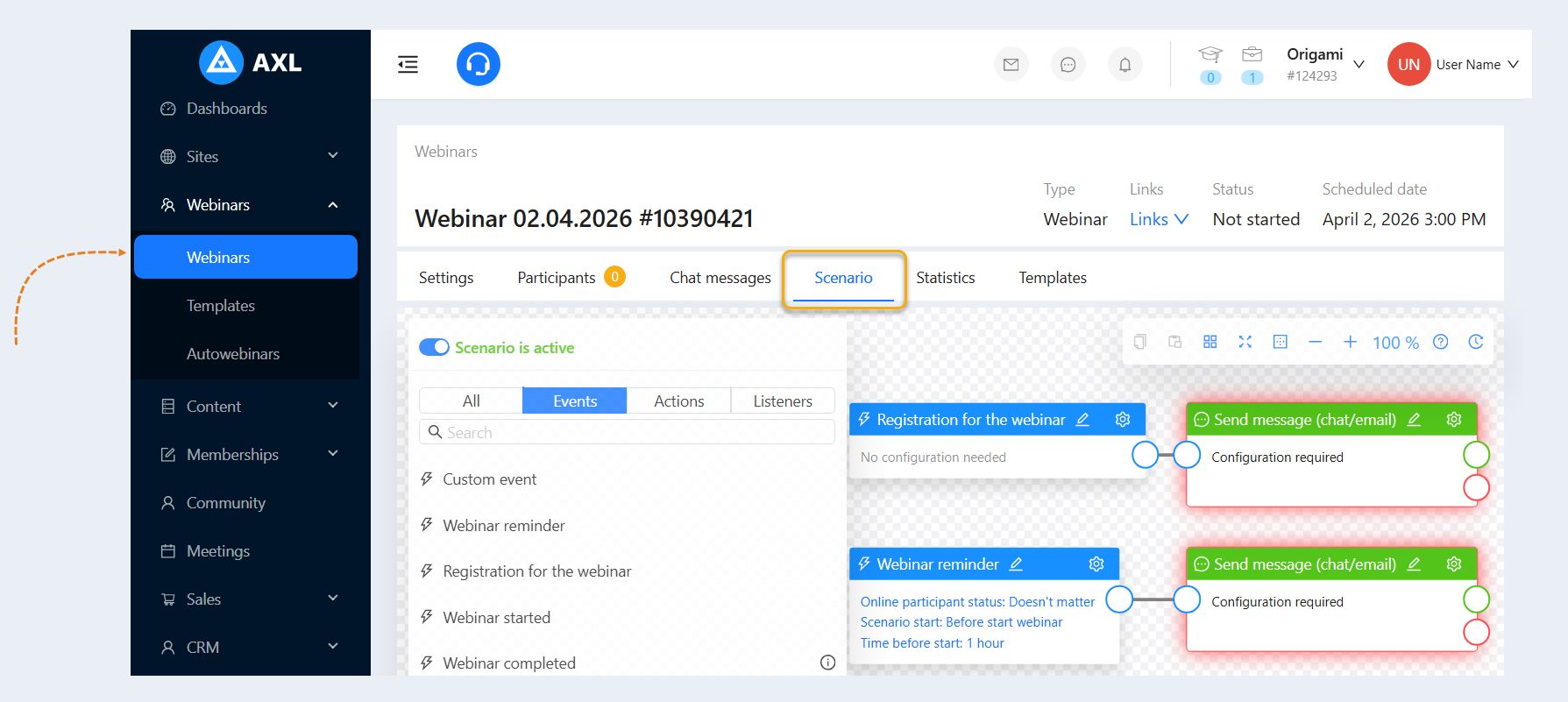Click the dotted grid icon in scenario toolbar
The height and width of the screenshot is (702, 1568).
(x=1280, y=342)
